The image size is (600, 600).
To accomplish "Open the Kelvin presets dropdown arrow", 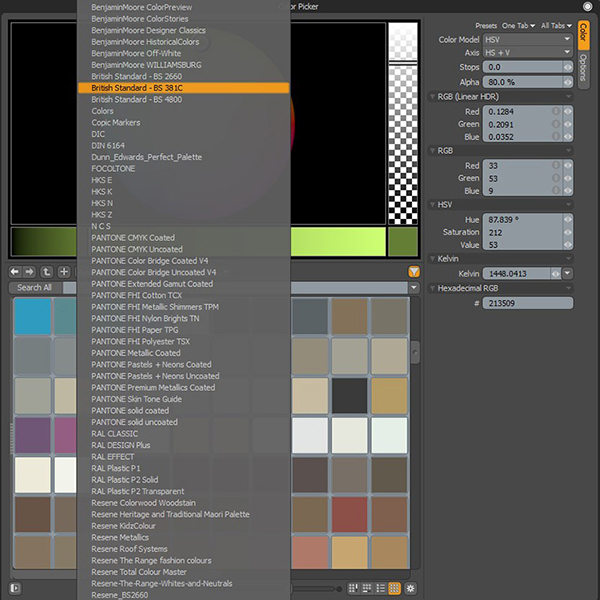I will [567, 273].
